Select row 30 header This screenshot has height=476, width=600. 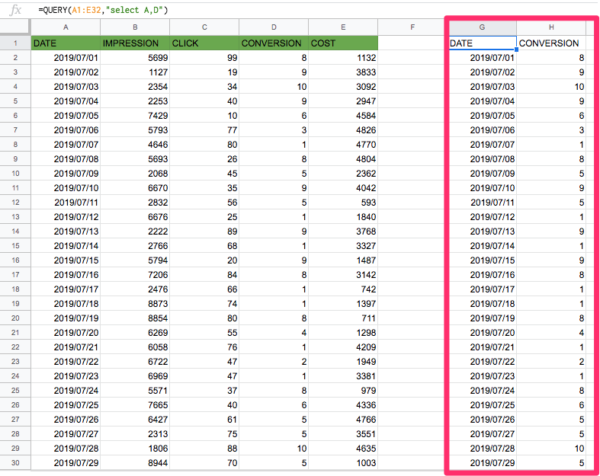coord(15,463)
